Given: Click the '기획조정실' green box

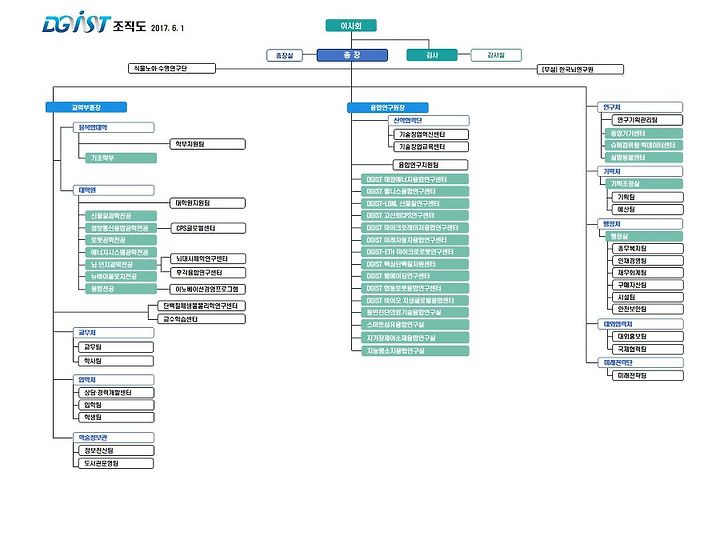Looking at the screenshot, I should coord(644,184).
